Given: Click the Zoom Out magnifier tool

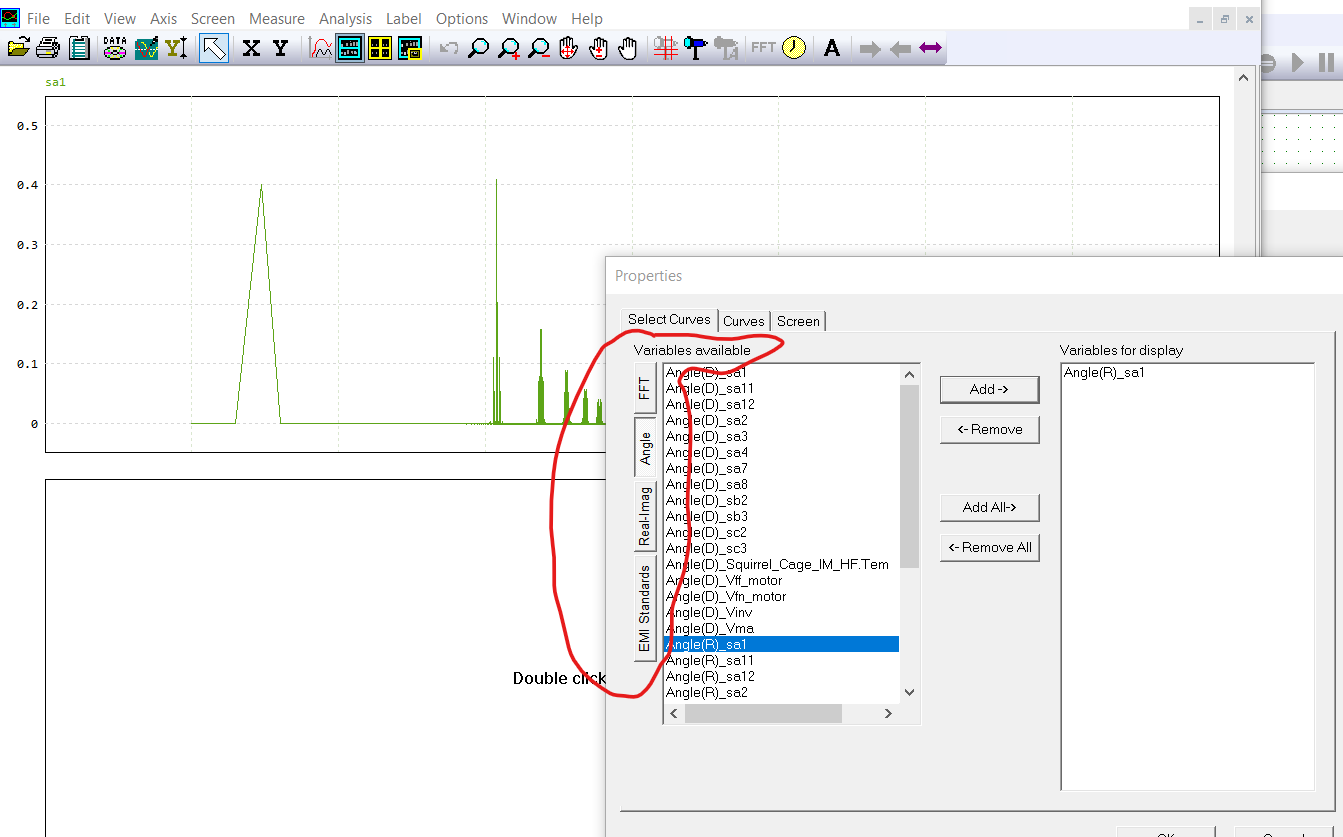Looking at the screenshot, I should tap(538, 47).
